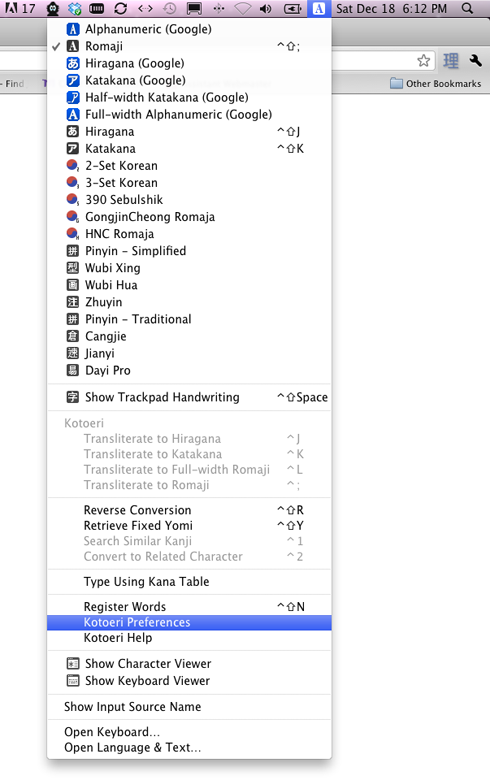Click the Adobe 17 menu bar icon
The width and height of the screenshot is (490, 780).
point(20,8)
